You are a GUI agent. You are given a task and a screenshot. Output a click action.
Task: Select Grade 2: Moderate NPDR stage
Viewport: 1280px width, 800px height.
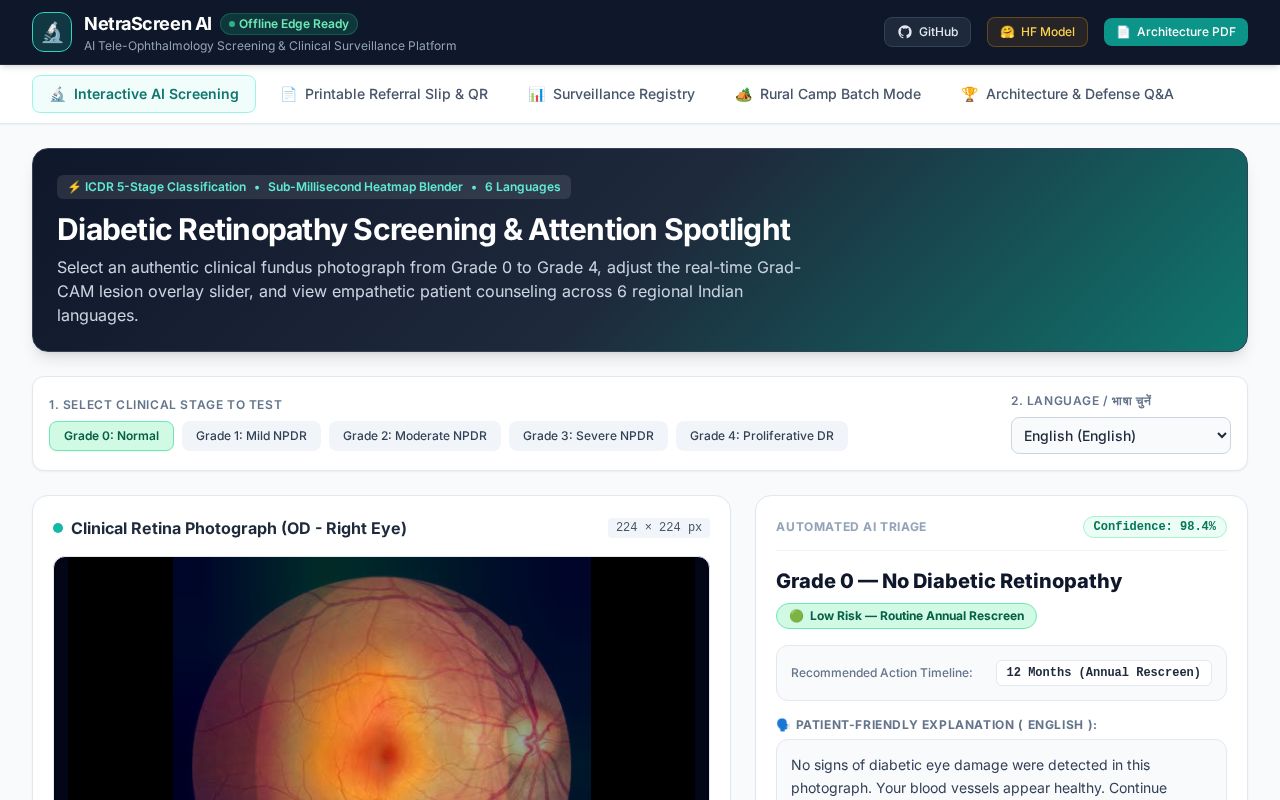[x=415, y=436]
